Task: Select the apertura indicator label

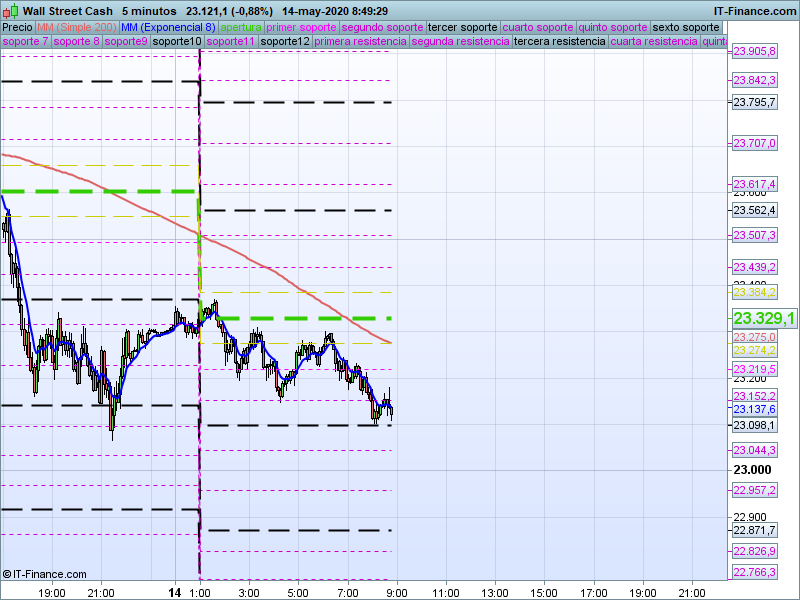Action: 241,28
